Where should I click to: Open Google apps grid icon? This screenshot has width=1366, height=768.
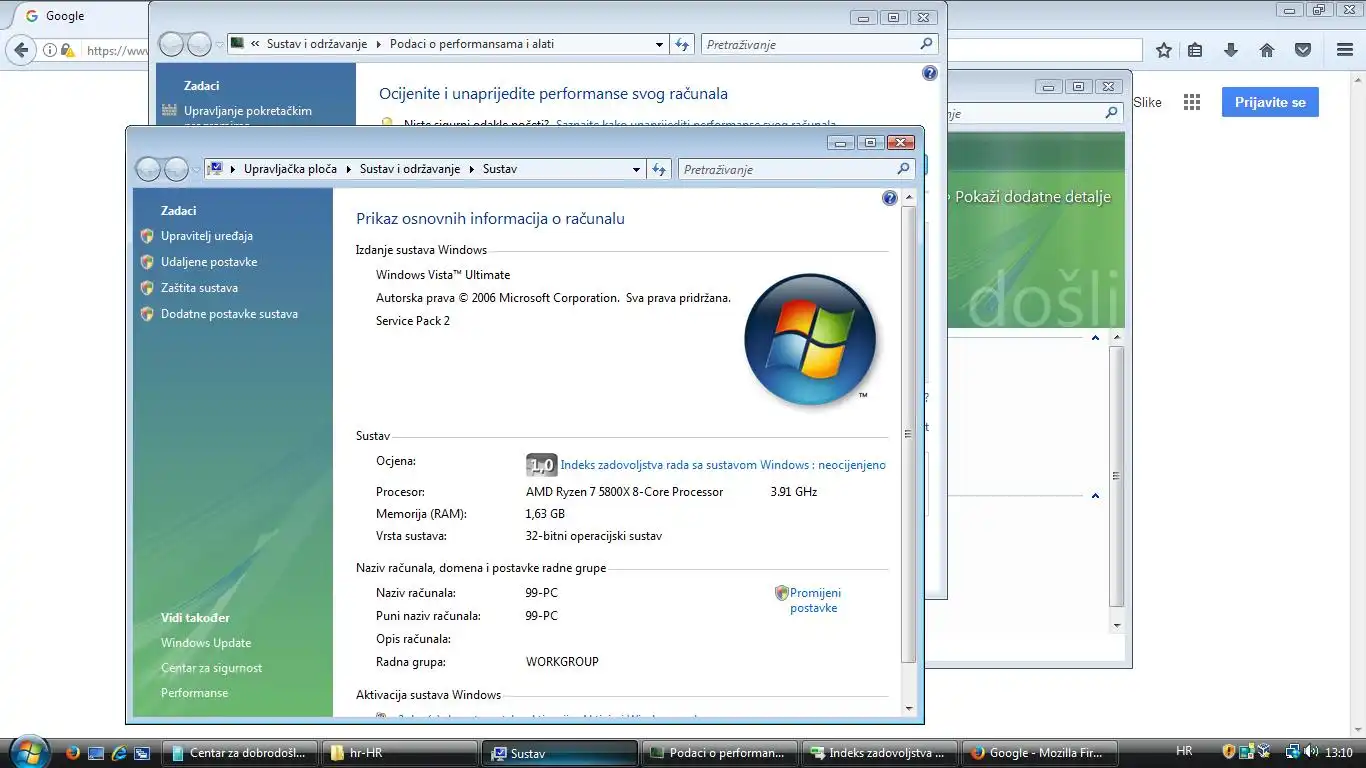1191,102
